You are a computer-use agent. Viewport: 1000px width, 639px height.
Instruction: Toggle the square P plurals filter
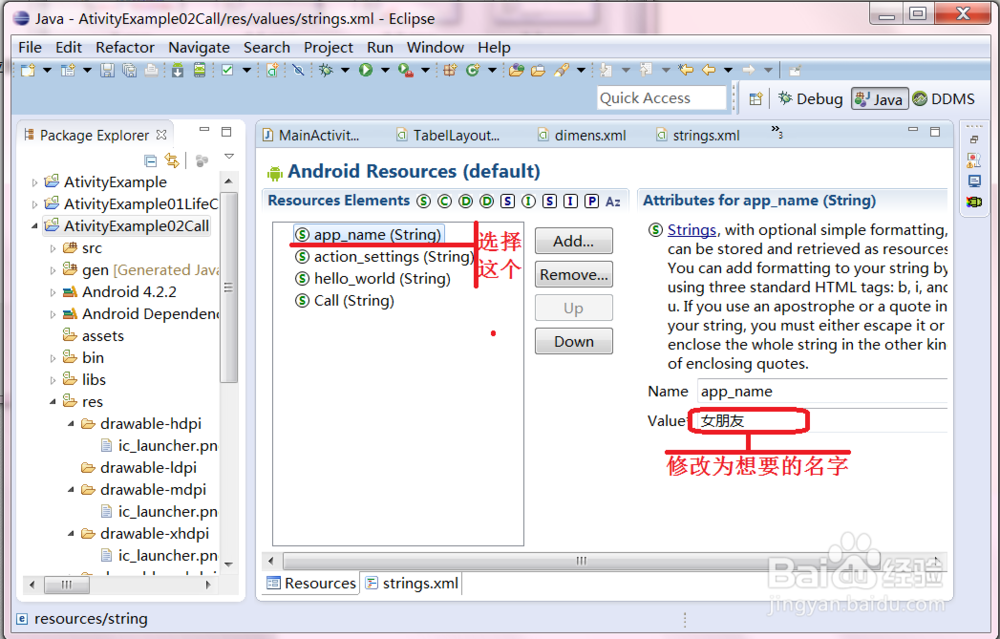(x=592, y=202)
